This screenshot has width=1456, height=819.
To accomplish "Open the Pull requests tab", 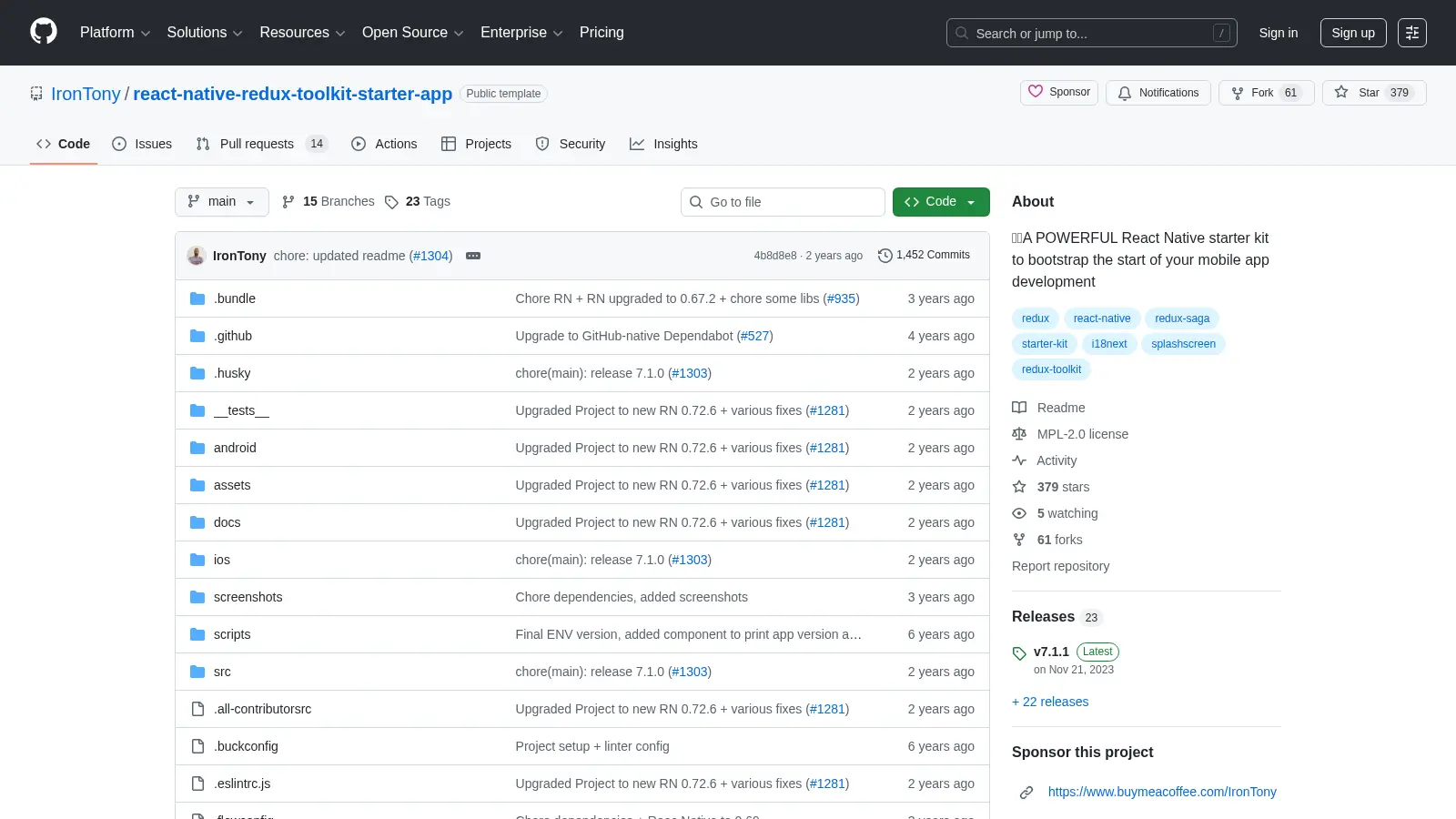I will [x=261, y=144].
